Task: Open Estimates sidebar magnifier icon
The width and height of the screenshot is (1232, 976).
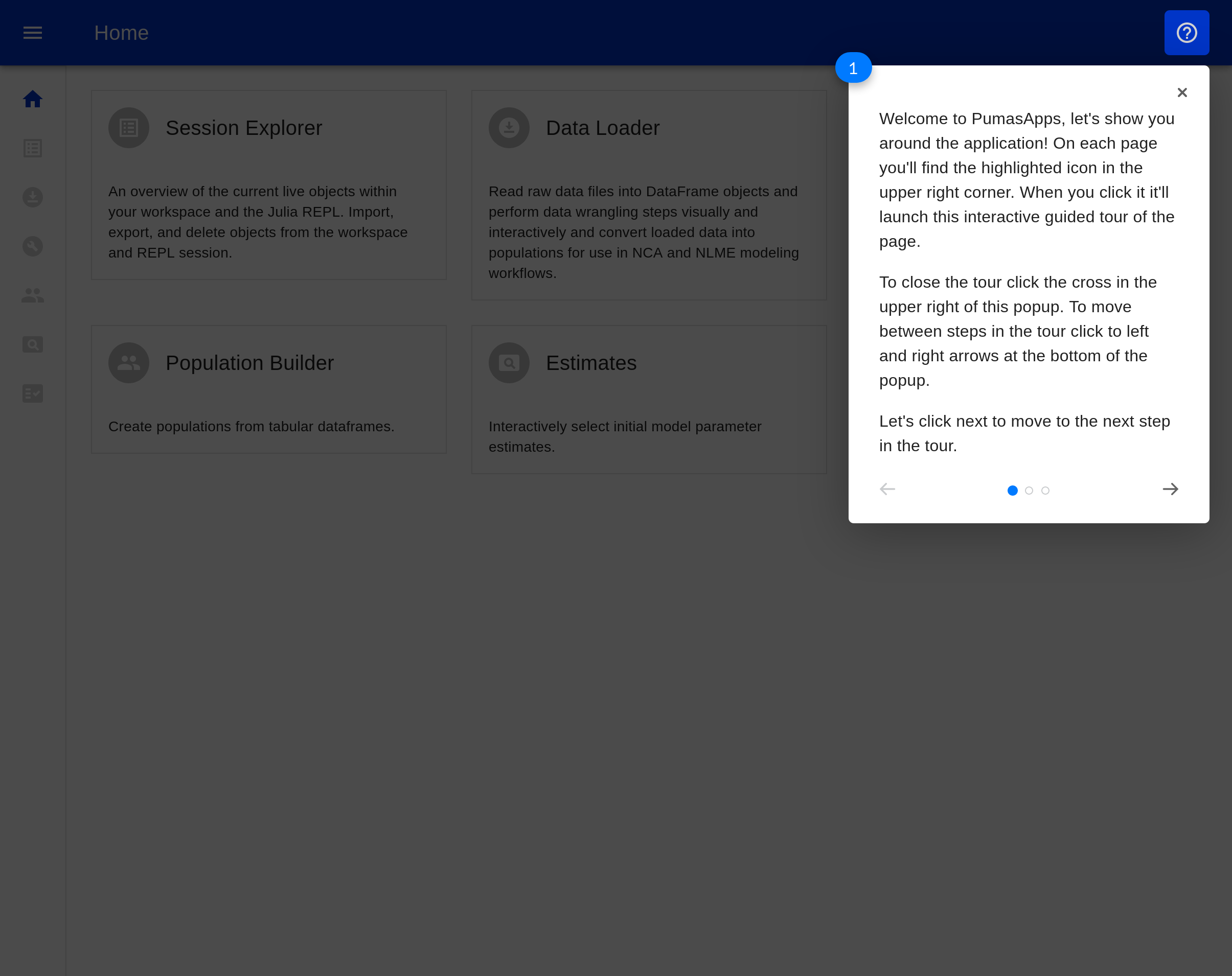Action: 33,344
